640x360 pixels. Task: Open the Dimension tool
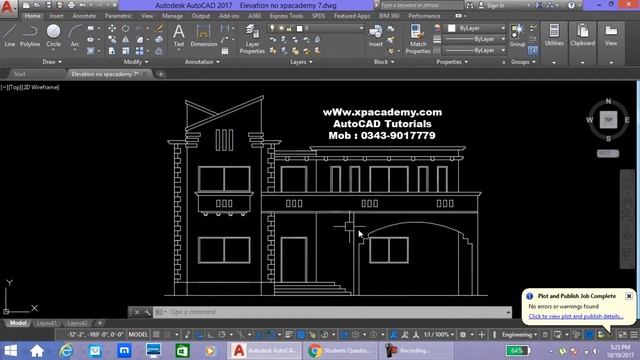pyautogui.click(x=203, y=36)
